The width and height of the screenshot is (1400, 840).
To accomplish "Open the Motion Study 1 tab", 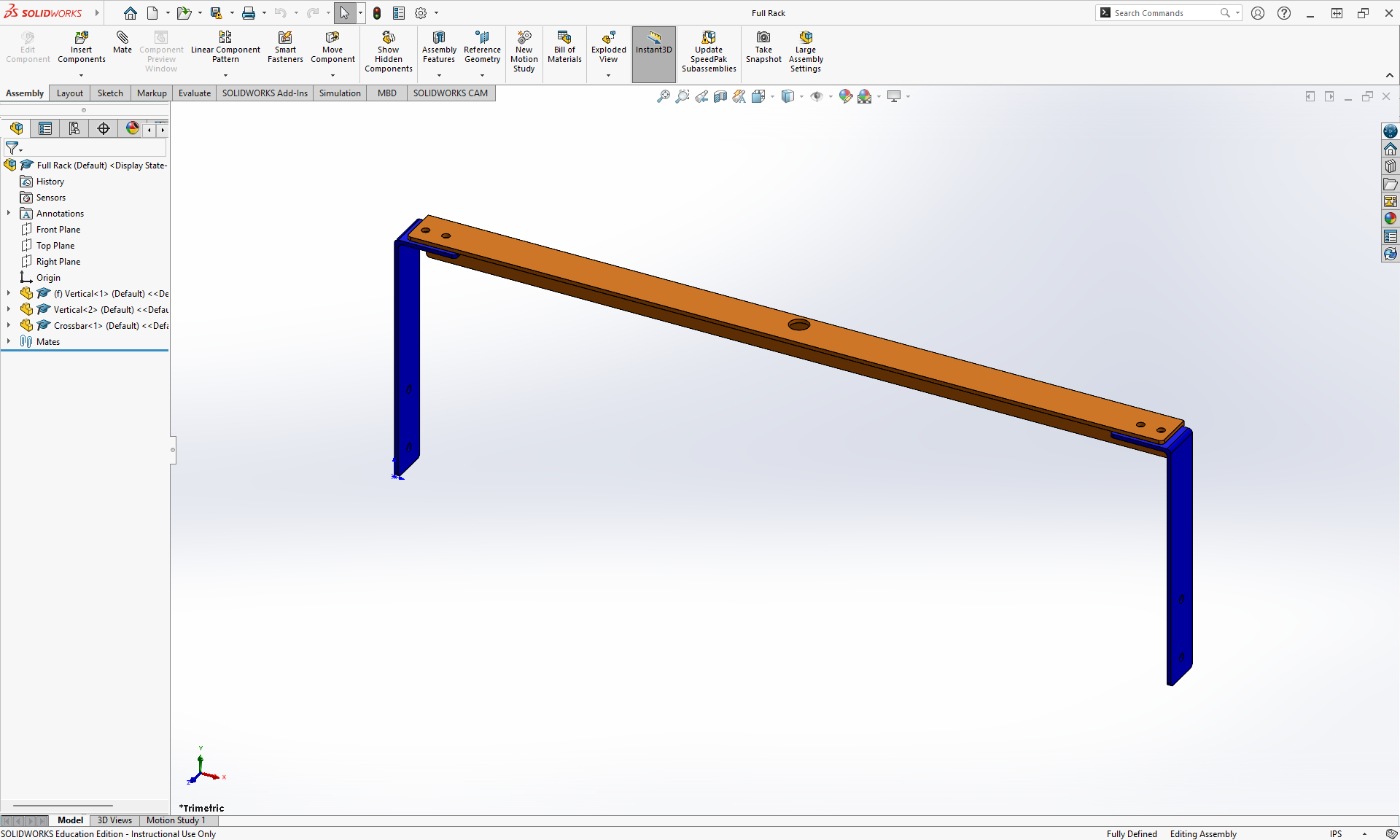I will click(176, 820).
